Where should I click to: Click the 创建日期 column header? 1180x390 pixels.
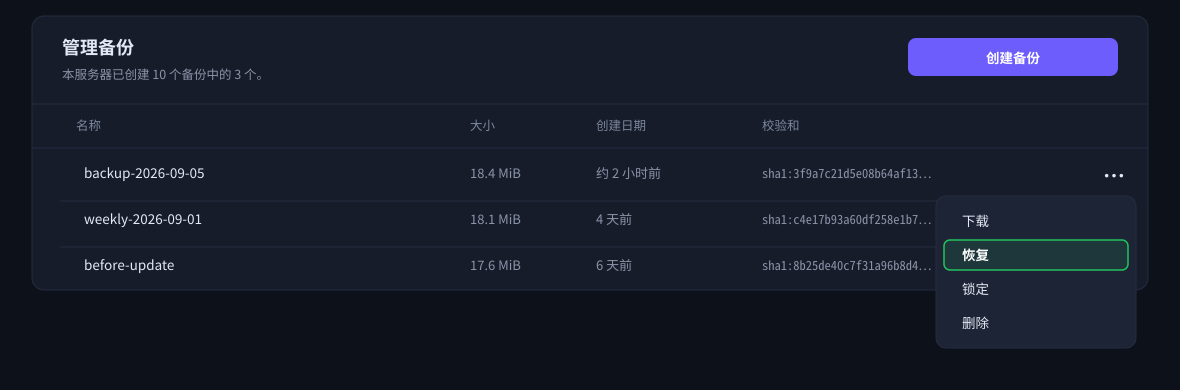621,126
